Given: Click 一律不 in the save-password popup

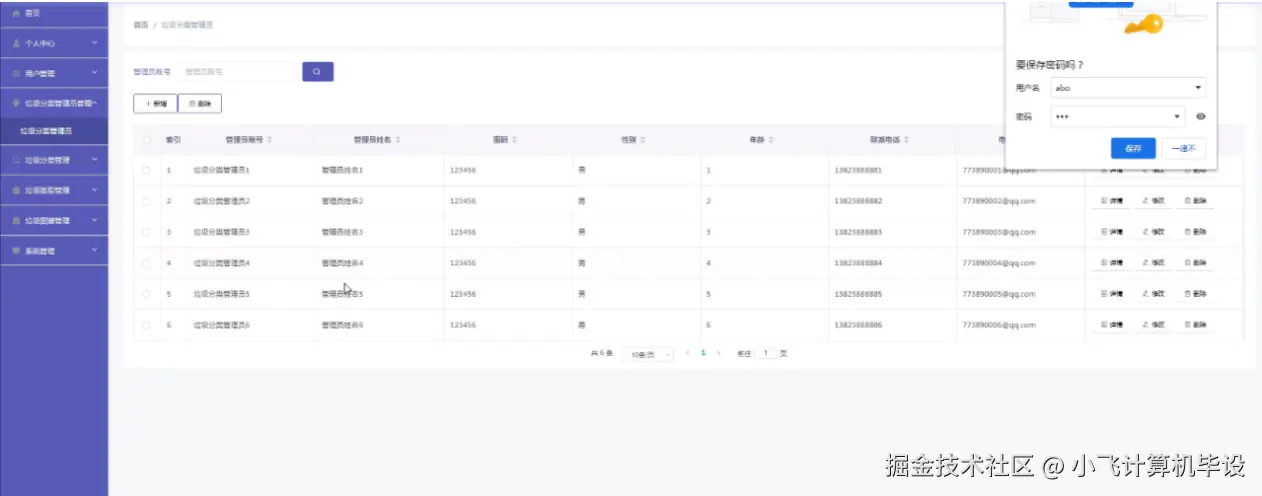Looking at the screenshot, I should pos(1184,148).
